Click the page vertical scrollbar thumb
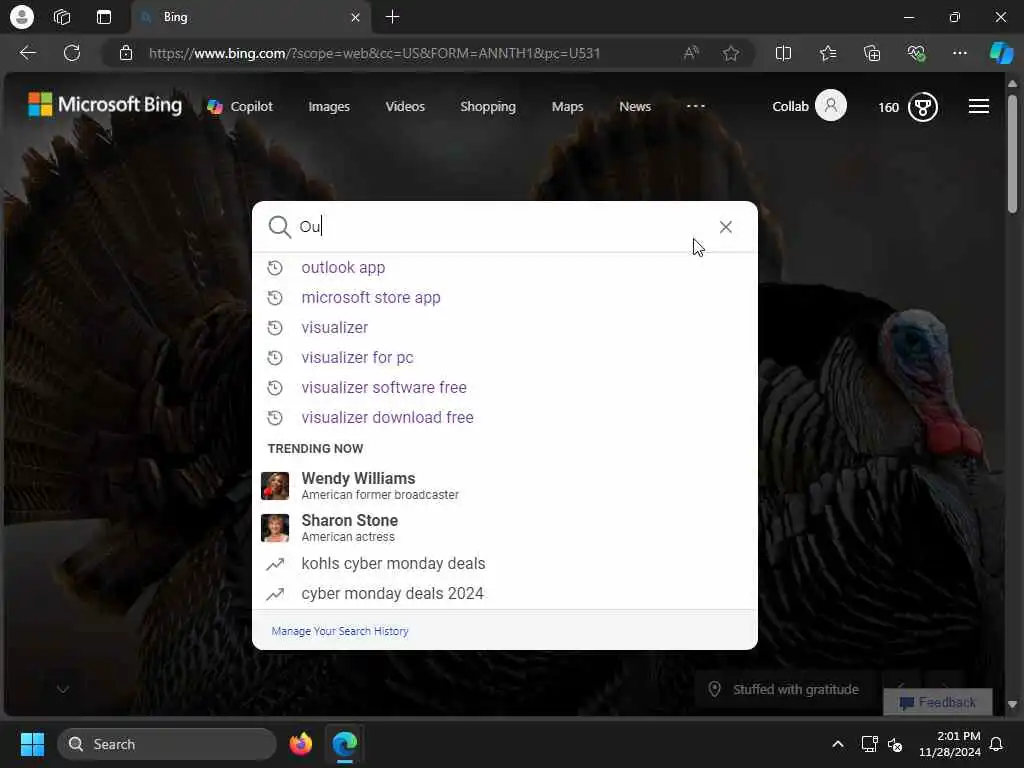 click(1012, 153)
